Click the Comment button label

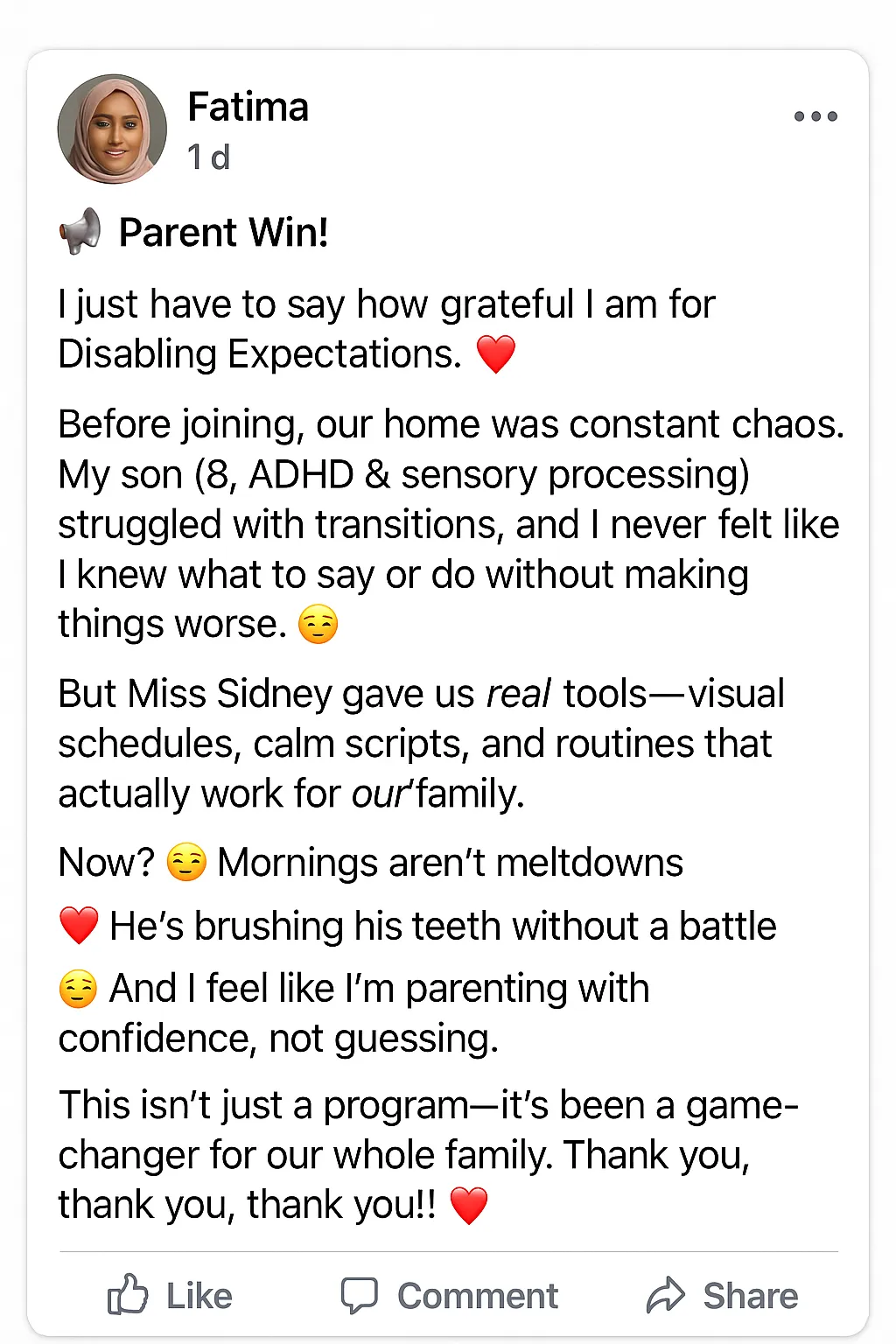478,1296
